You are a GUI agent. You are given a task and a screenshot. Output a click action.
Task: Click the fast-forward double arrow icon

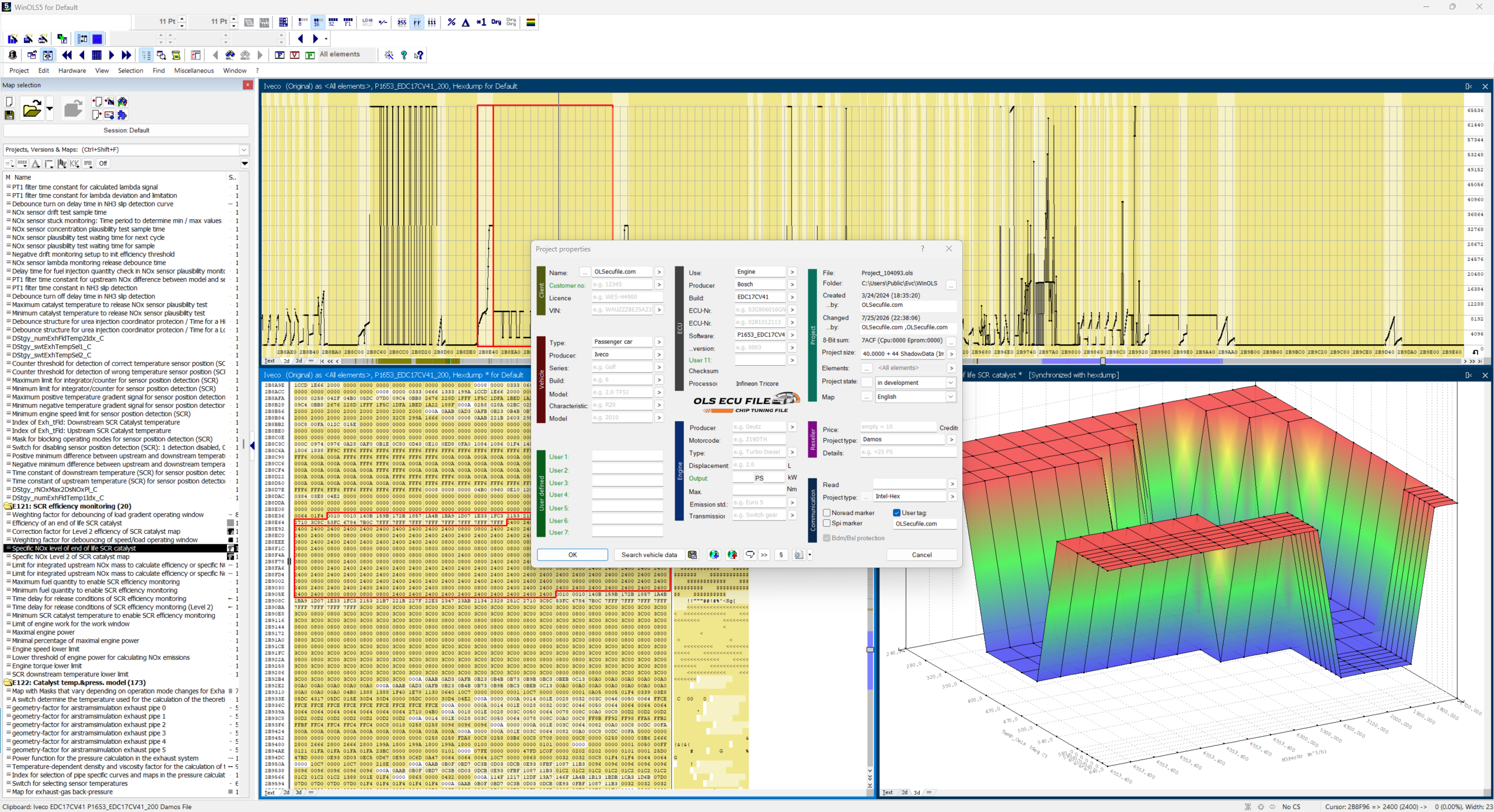click(x=126, y=55)
